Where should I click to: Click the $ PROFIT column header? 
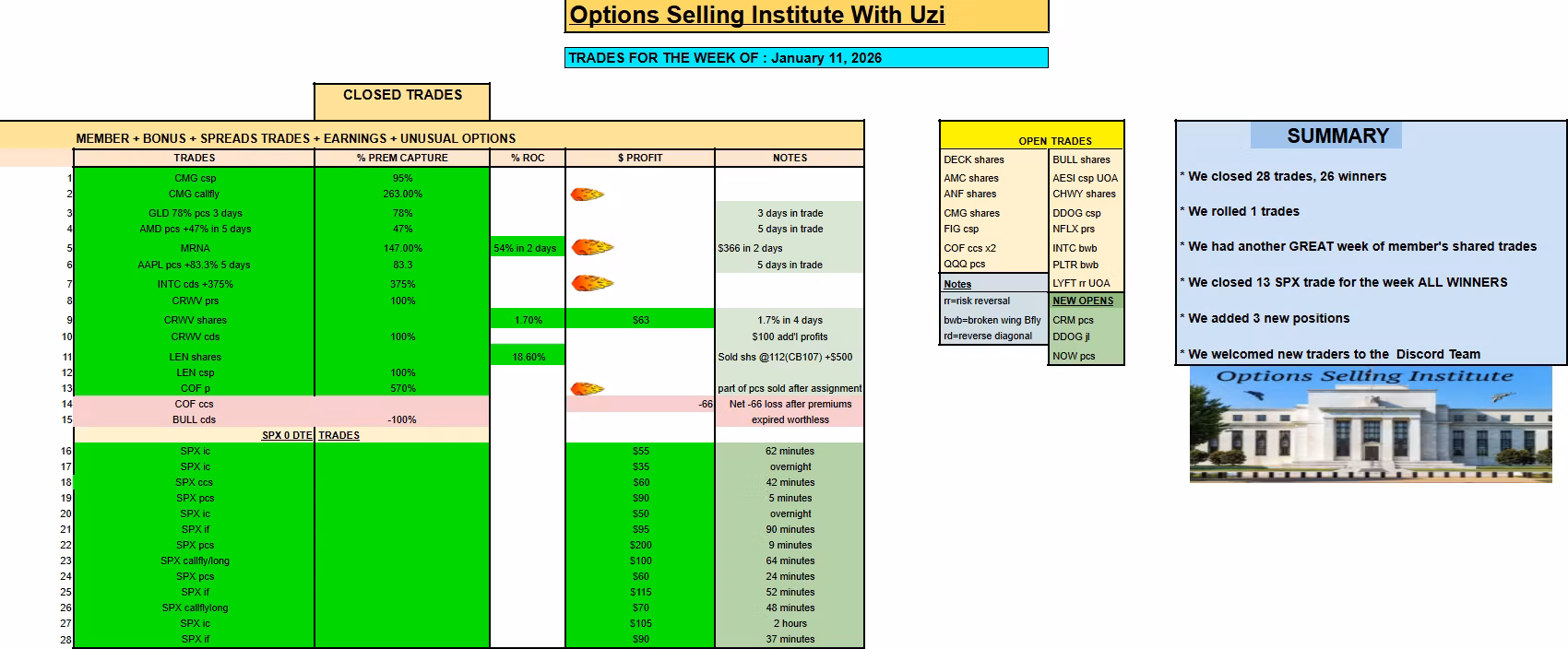(x=640, y=158)
